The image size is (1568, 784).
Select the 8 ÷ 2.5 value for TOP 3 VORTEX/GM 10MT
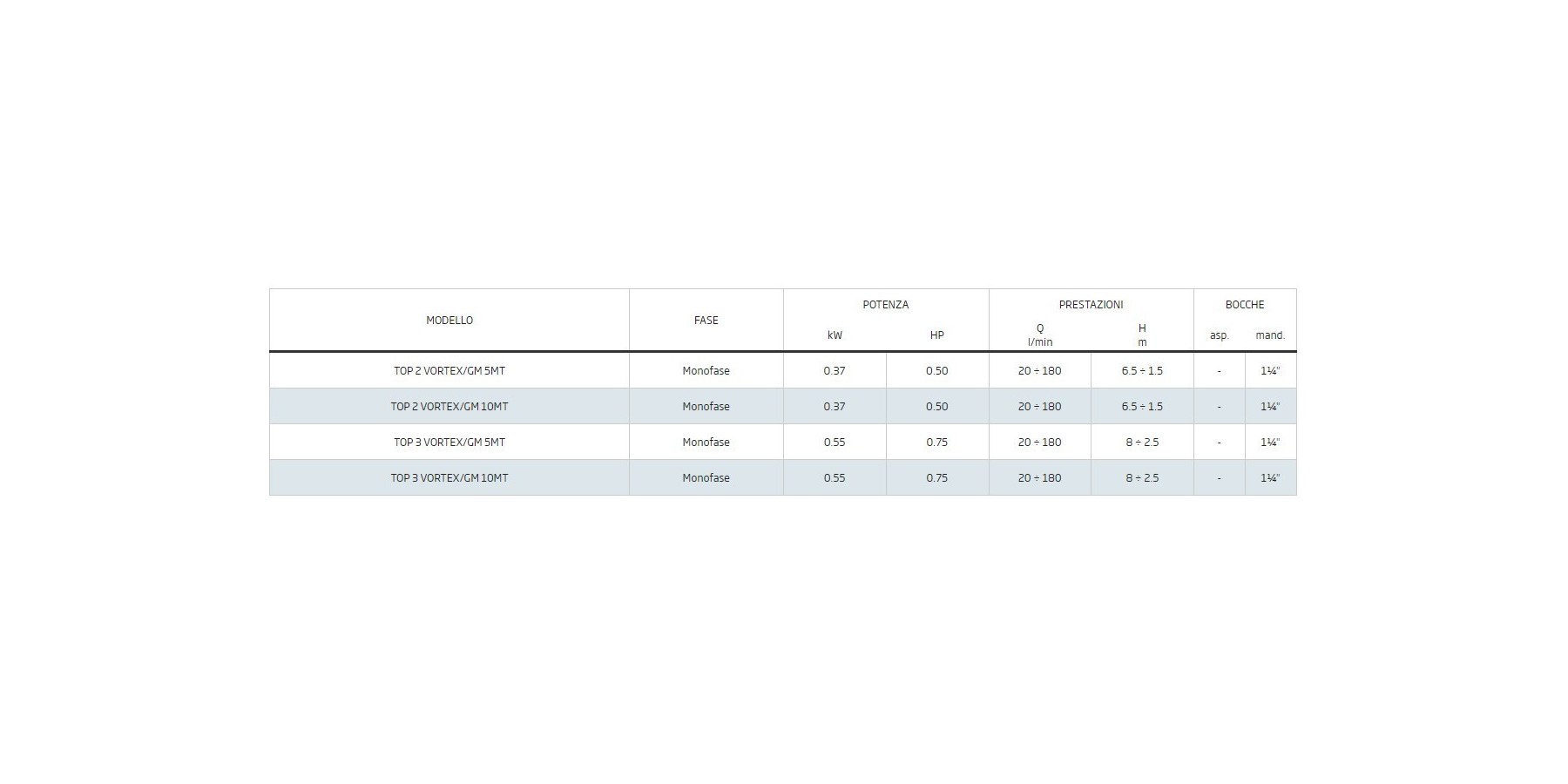[x=1142, y=478]
